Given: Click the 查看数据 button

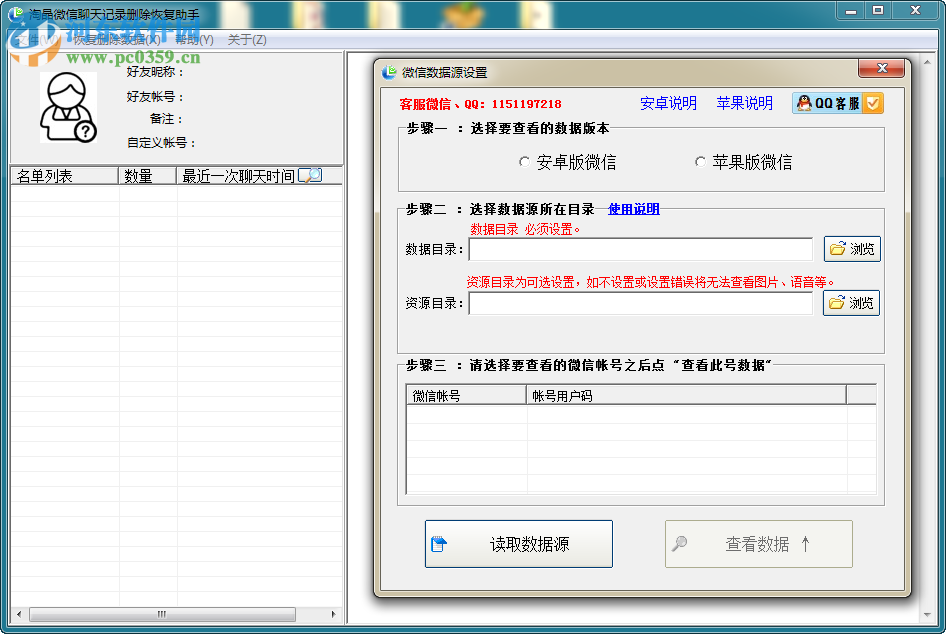Looking at the screenshot, I should [x=759, y=544].
